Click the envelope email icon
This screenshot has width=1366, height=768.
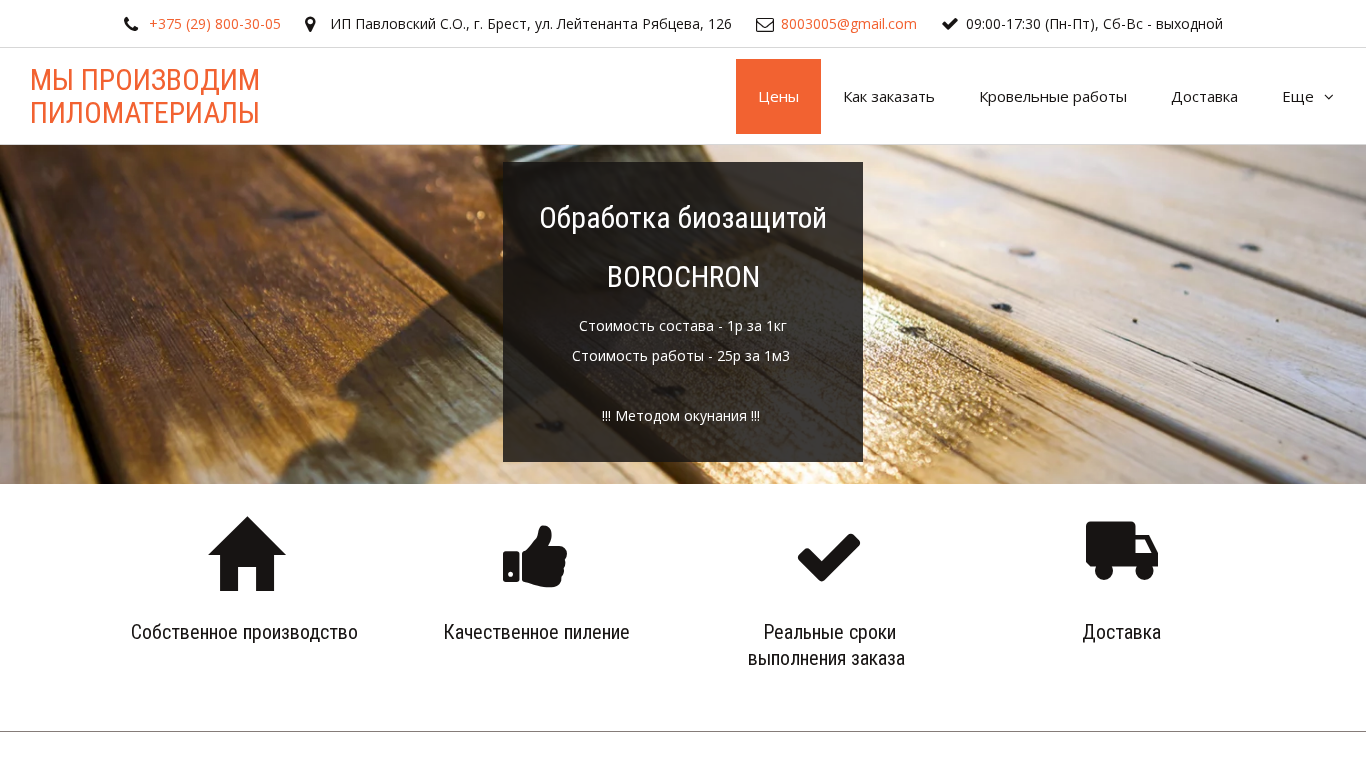[x=765, y=24]
